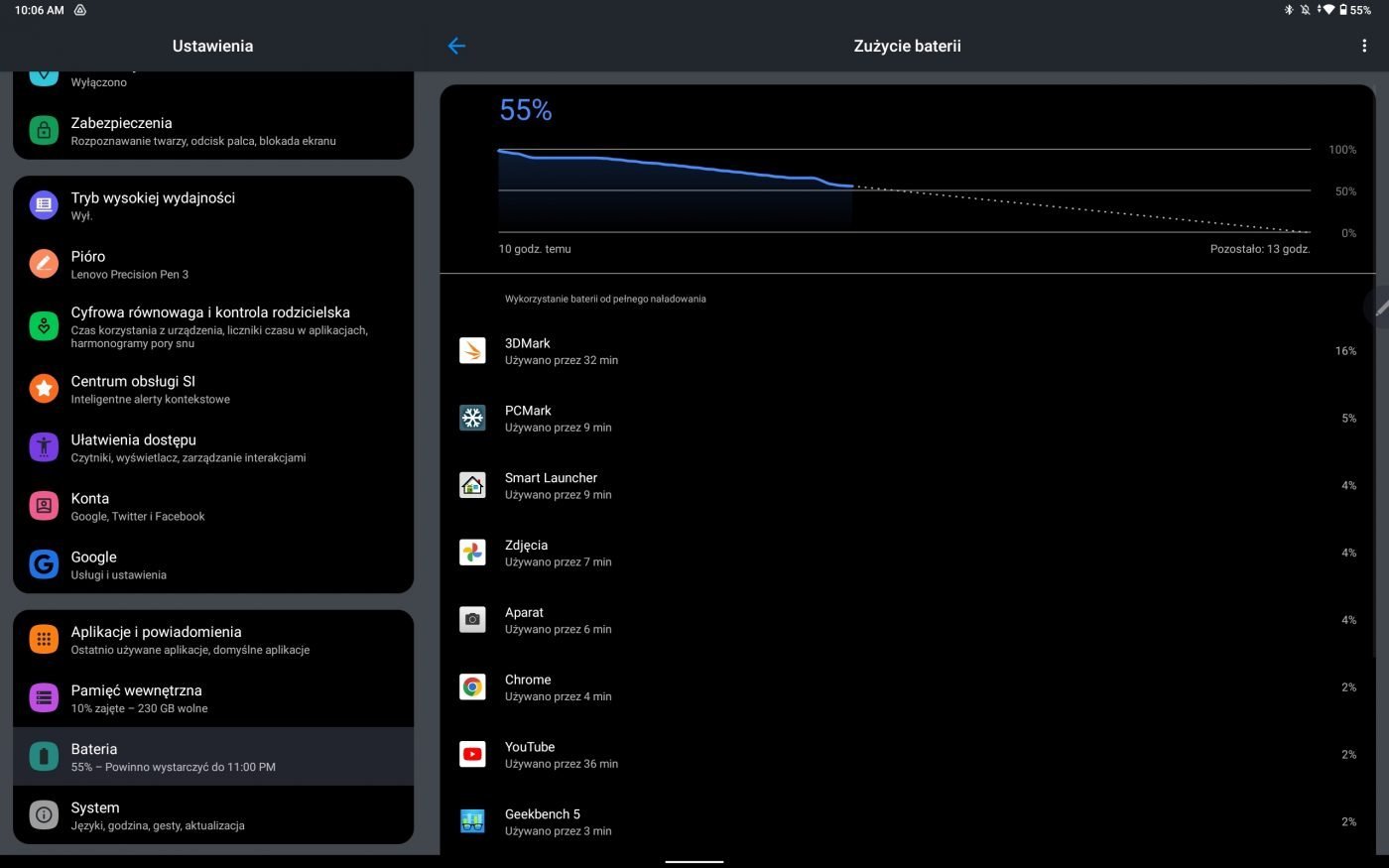The width and height of the screenshot is (1389, 868).
Task: Open Smart Launcher battery usage details
Action: click(x=908, y=485)
